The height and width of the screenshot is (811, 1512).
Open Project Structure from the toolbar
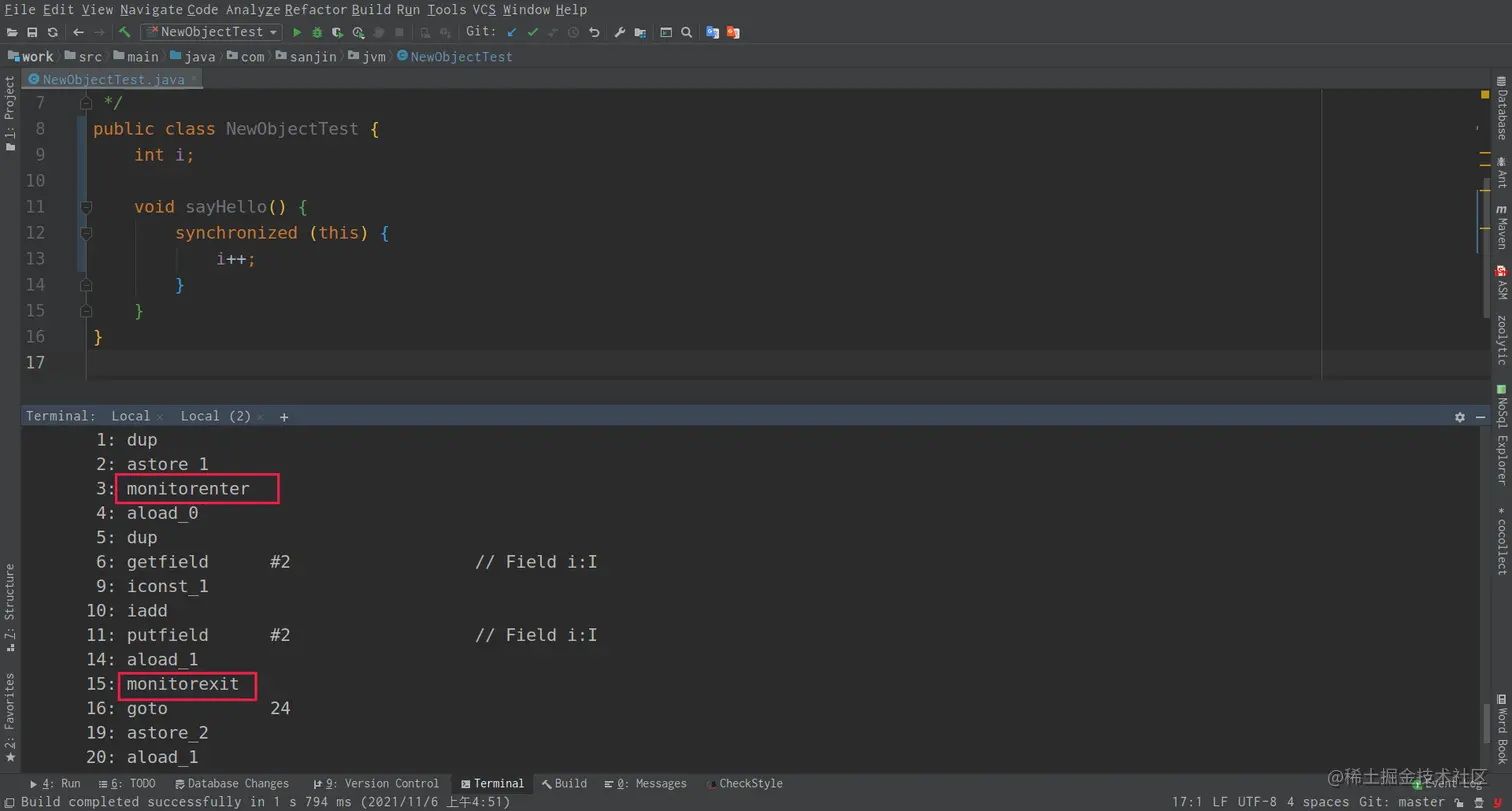[640, 32]
